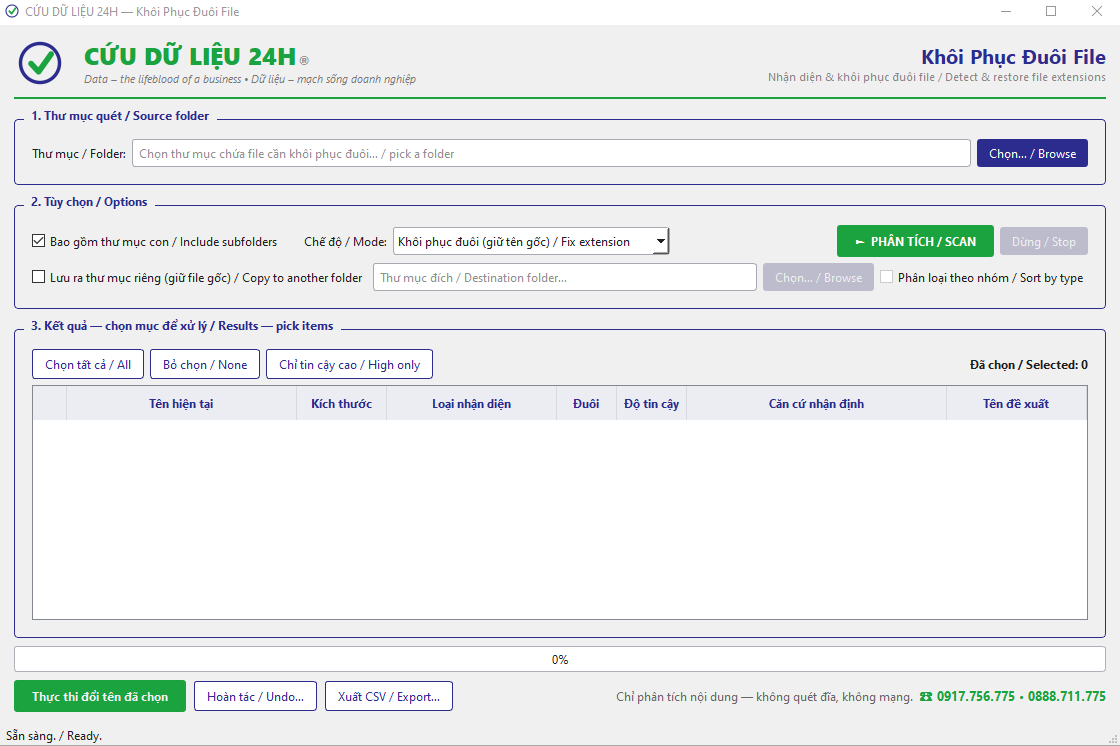
Task: Click Thực thi đổi tên đã chọn
Action: click(100, 697)
